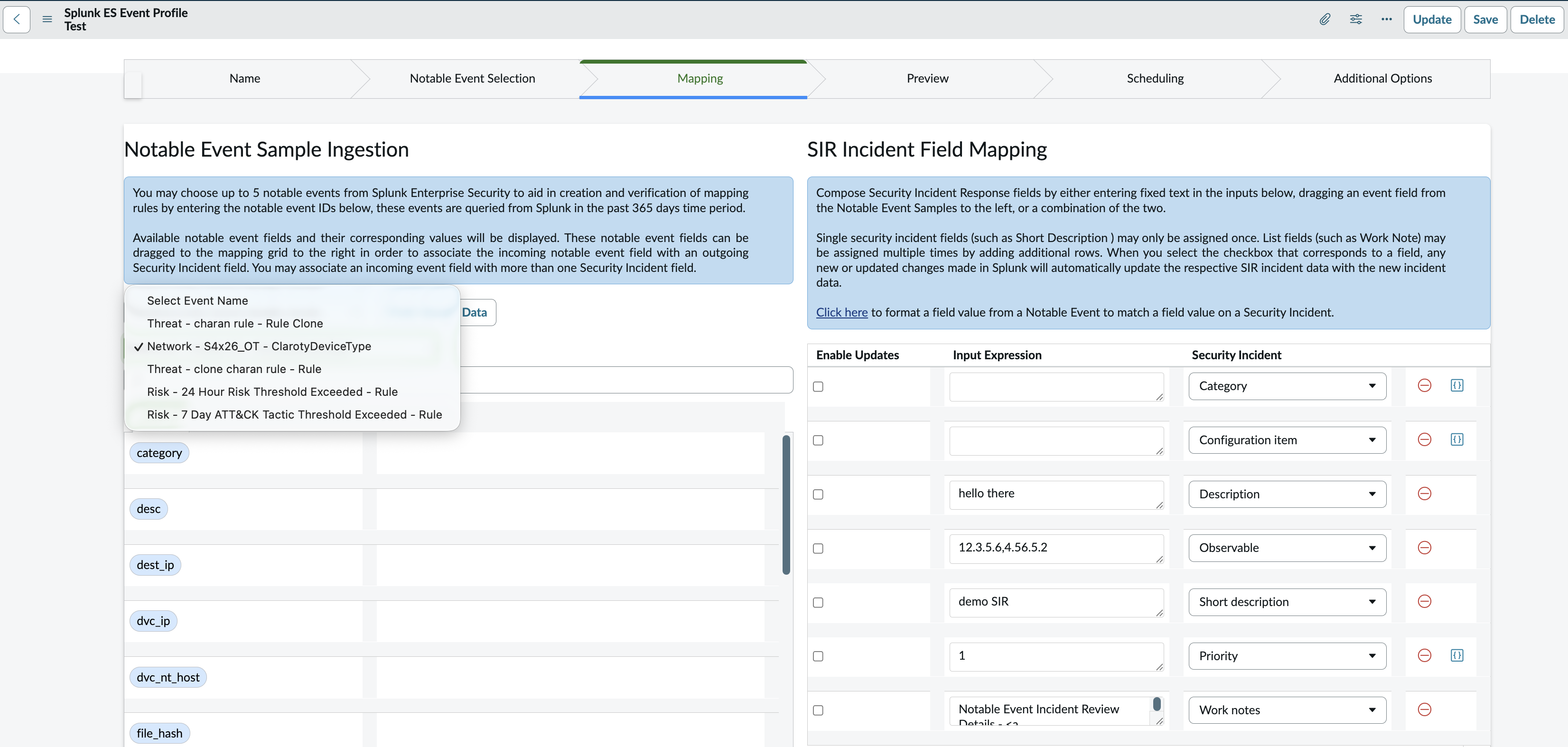Click the Update button
The image size is (1568, 747).
pos(1432,19)
